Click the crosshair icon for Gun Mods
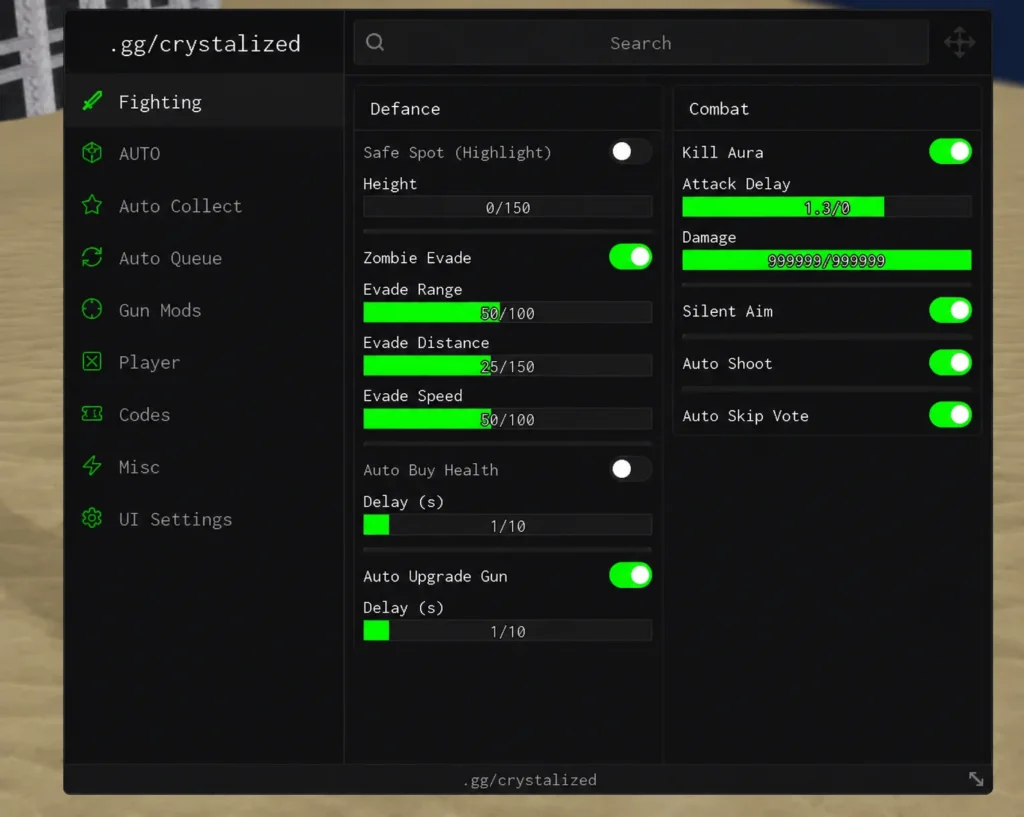Screen dimensions: 1024x817 click(x=92, y=309)
